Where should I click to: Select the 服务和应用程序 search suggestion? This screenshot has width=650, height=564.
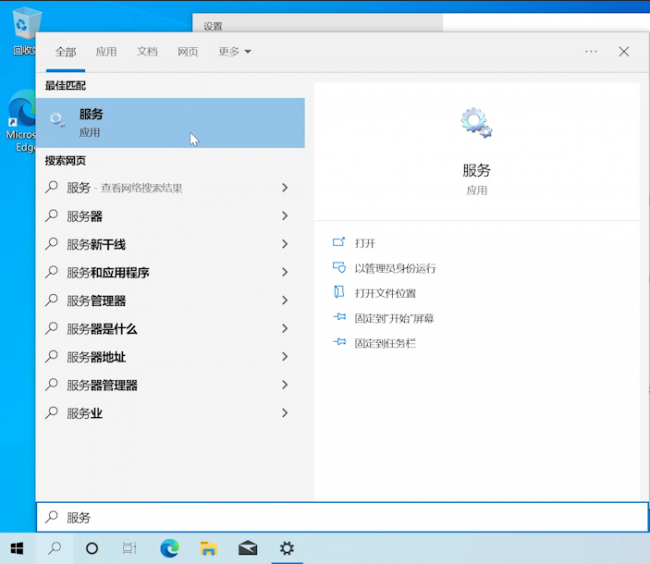(x=170, y=272)
